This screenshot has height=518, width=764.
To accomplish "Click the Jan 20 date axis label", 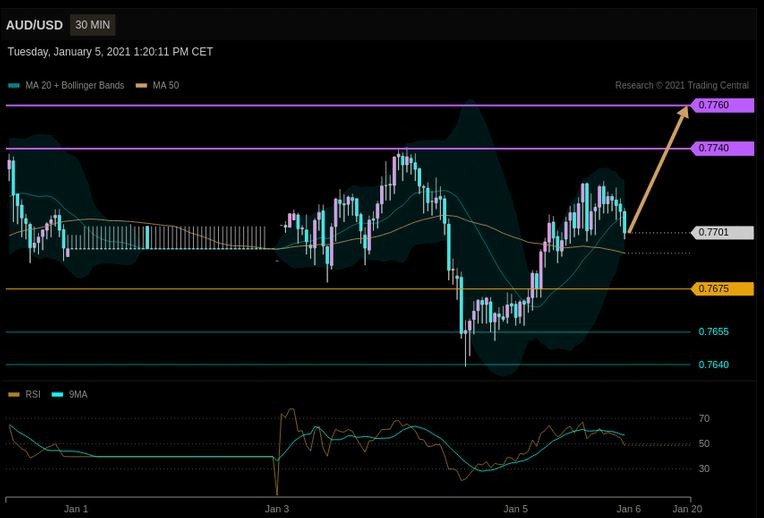I will (687, 509).
